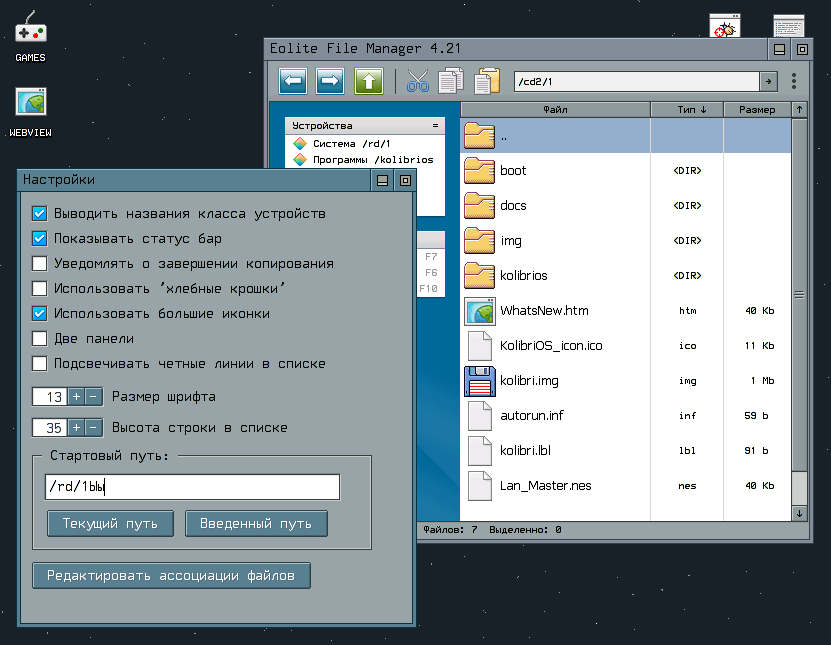Click 'Редактировать ассоциации файлов' button
Screen dimensions: 831x645
tap(171, 576)
